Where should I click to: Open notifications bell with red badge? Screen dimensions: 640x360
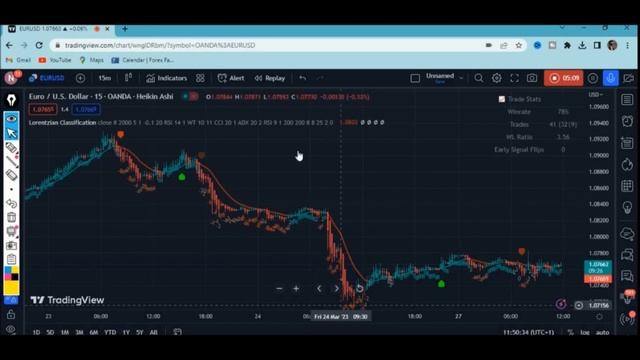pos(628,298)
